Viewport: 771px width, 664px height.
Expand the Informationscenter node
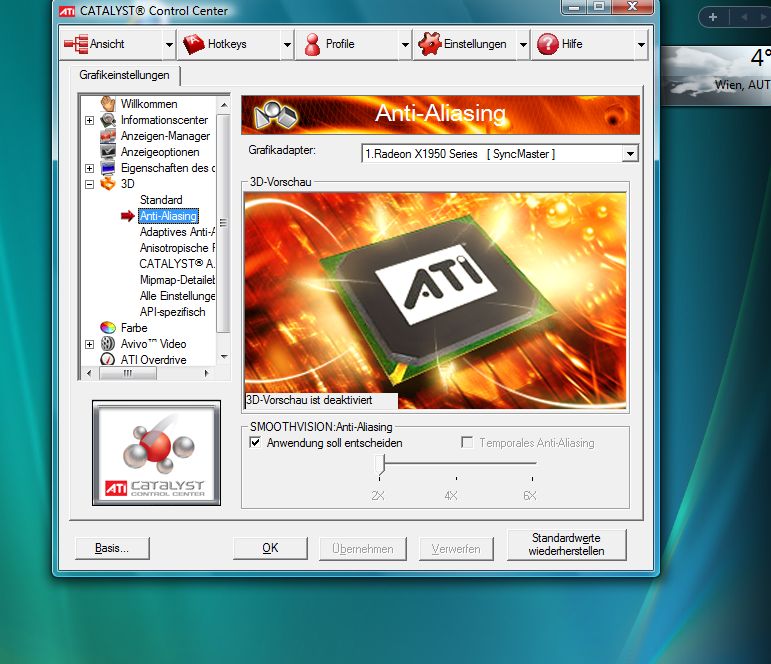point(89,121)
